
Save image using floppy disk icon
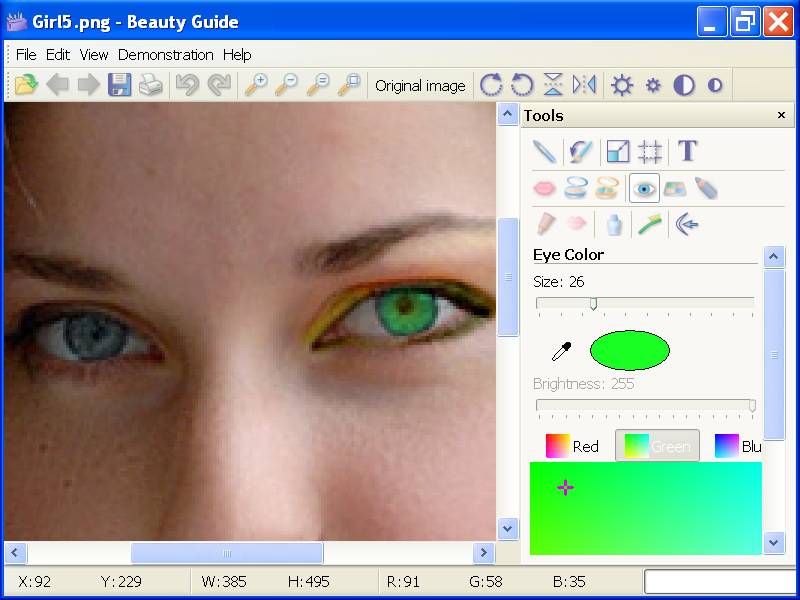[x=119, y=85]
